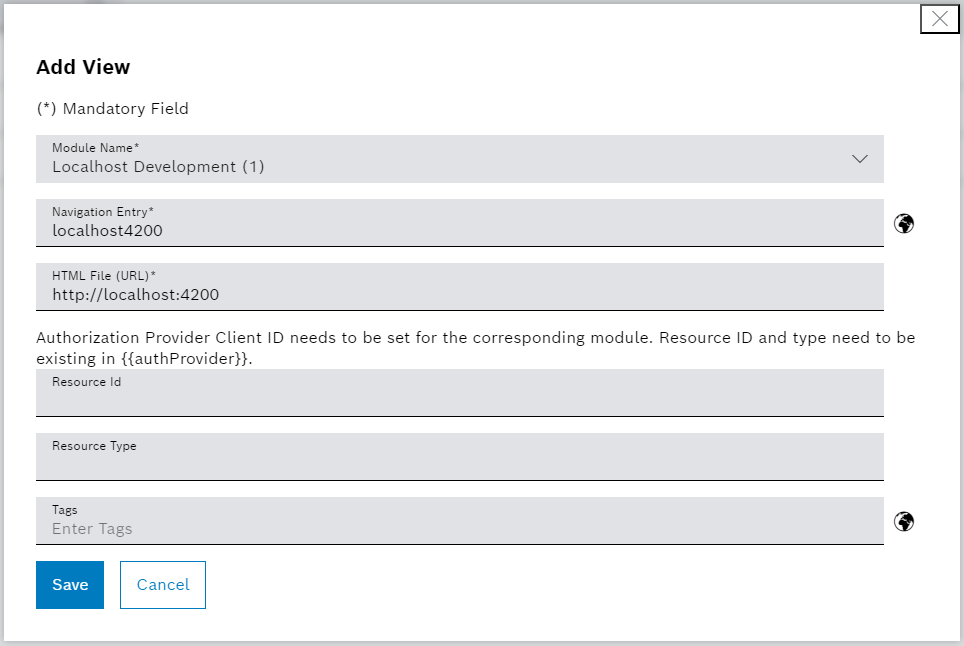Open the Module Name combo box
The height and width of the screenshot is (646, 964).
tap(459, 159)
